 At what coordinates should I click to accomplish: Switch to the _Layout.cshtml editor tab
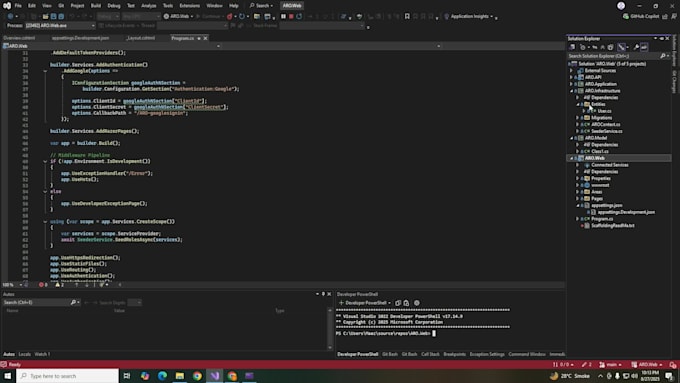[141, 38]
